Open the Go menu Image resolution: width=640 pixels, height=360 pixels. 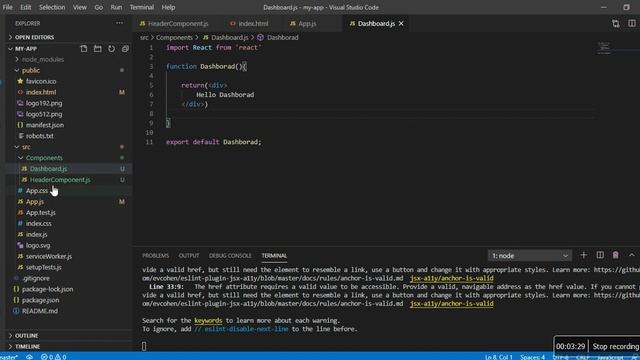(x=99, y=7)
